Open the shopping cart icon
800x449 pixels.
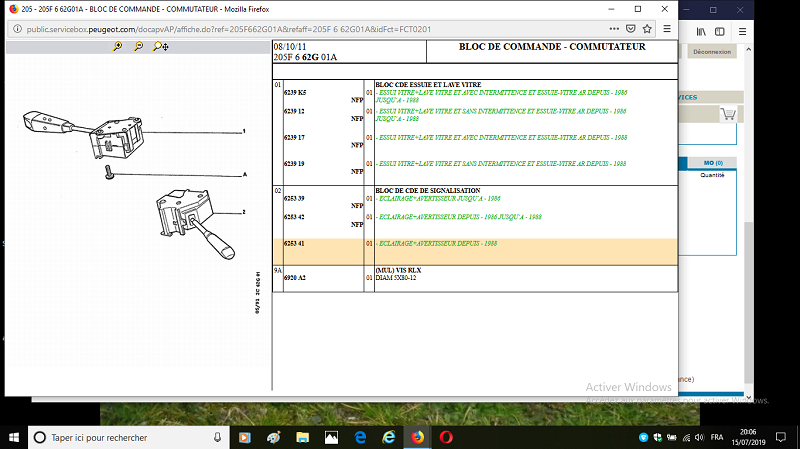(728, 114)
